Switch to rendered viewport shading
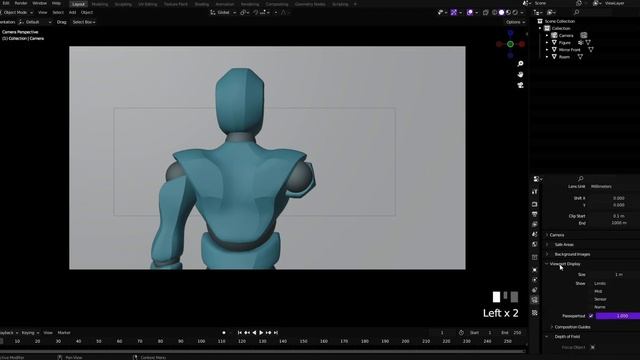 coord(515,13)
